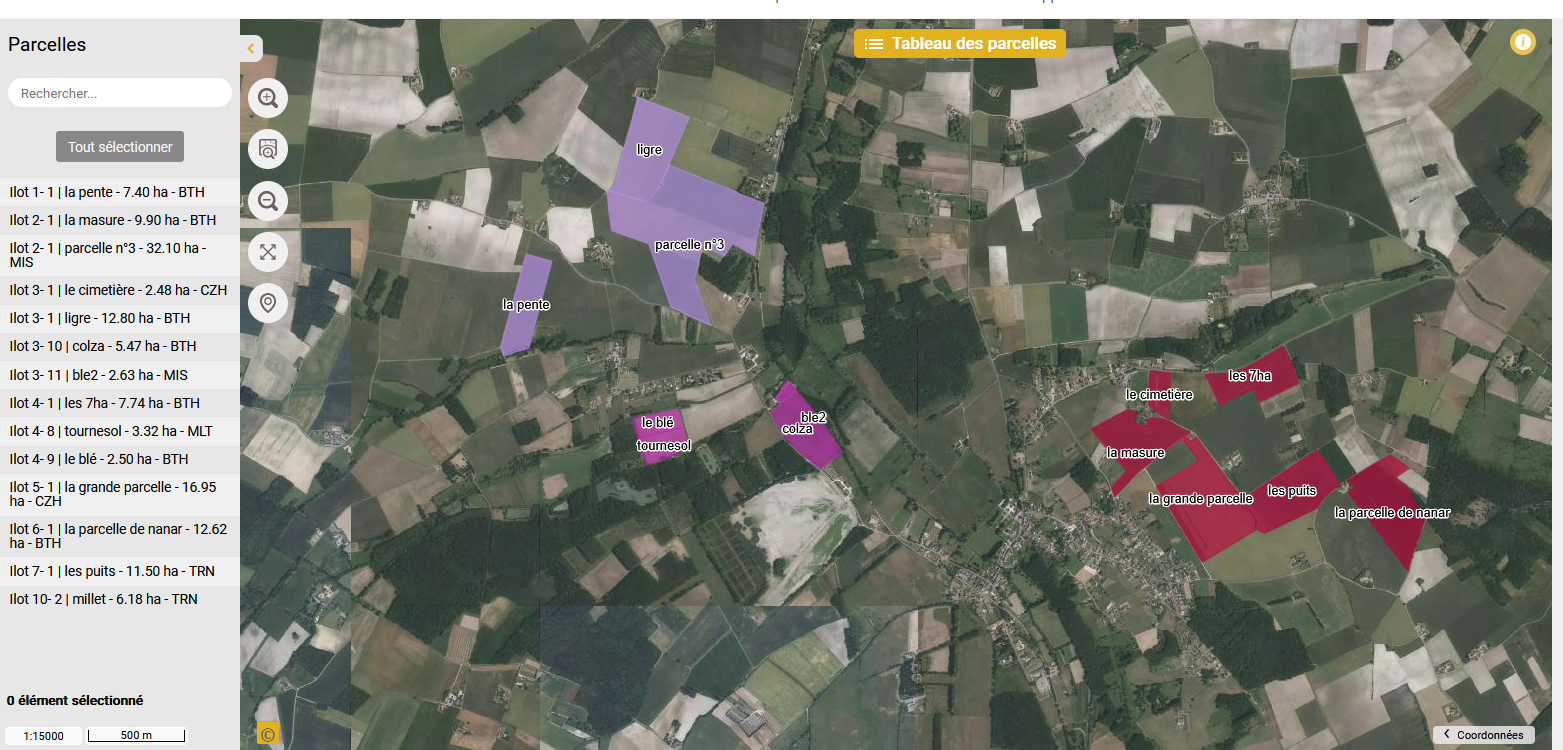Open the yellow info icon
The width and height of the screenshot is (1563, 750).
[1522, 43]
